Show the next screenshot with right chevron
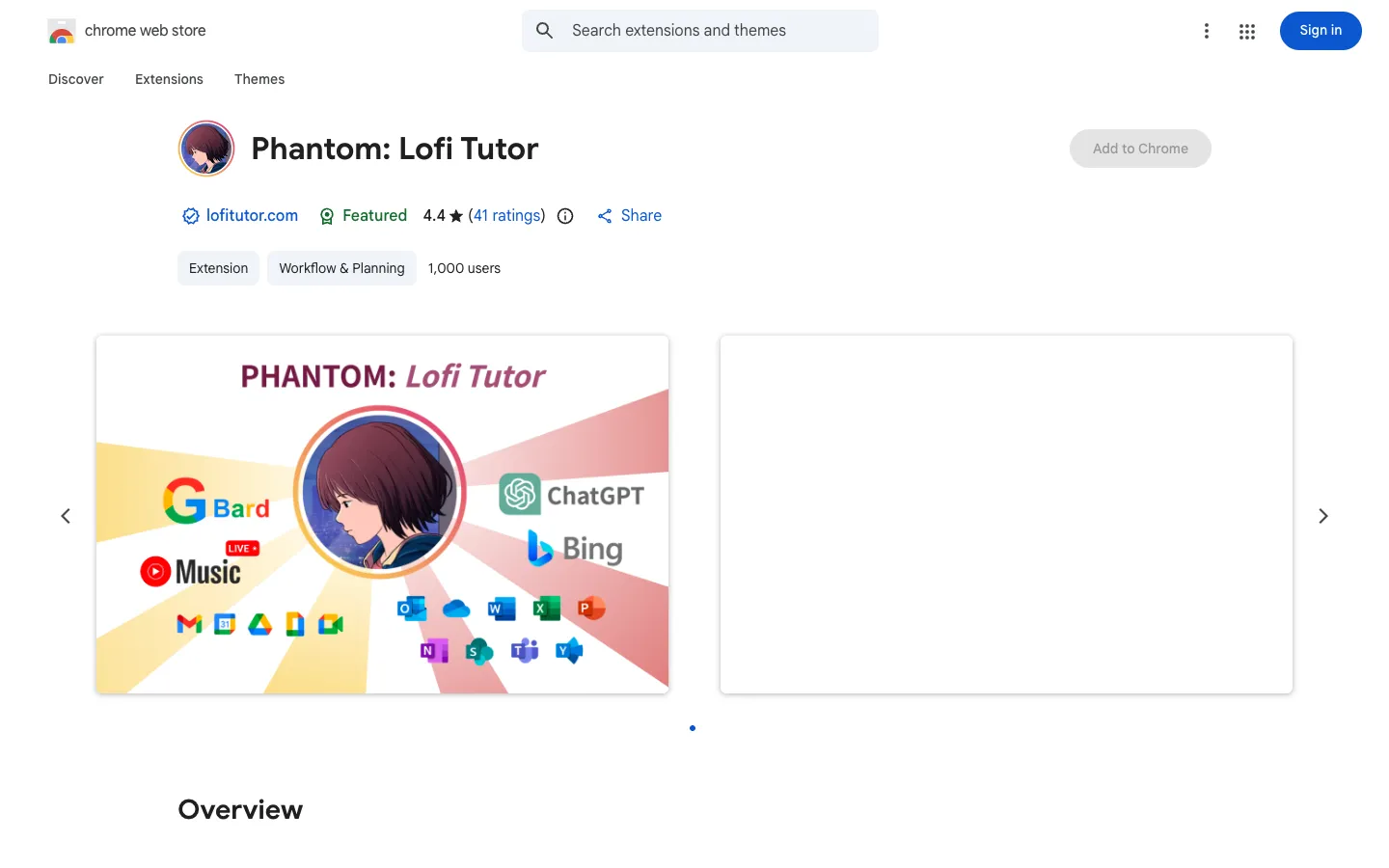 coord(1323,516)
